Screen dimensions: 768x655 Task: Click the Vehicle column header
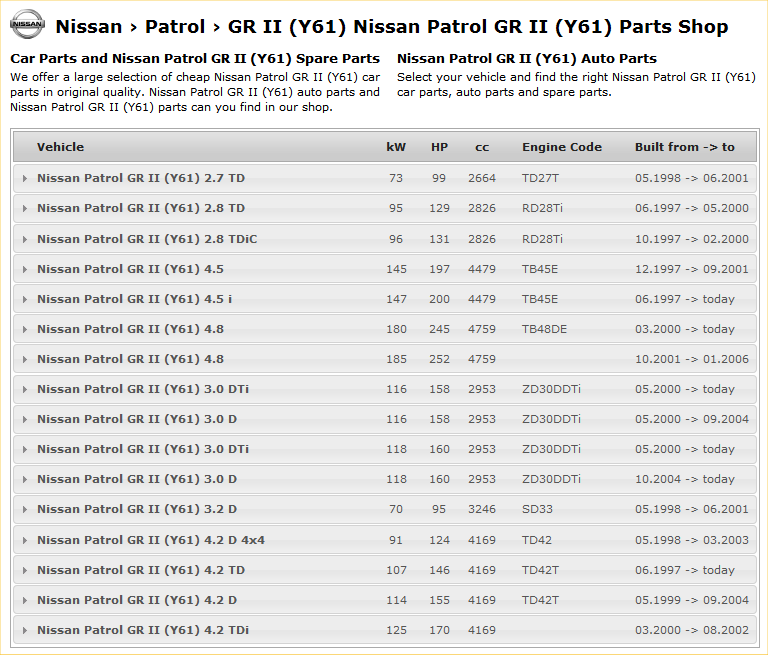pyautogui.click(x=60, y=147)
